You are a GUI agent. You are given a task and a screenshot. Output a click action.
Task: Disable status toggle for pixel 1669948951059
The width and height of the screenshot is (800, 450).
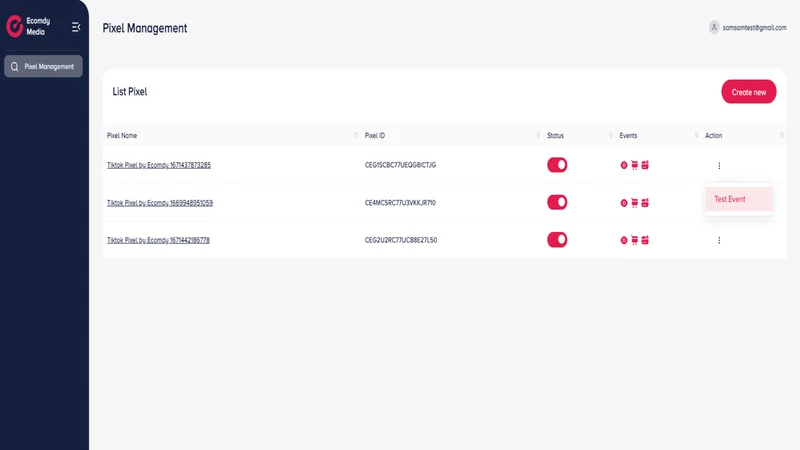557,202
